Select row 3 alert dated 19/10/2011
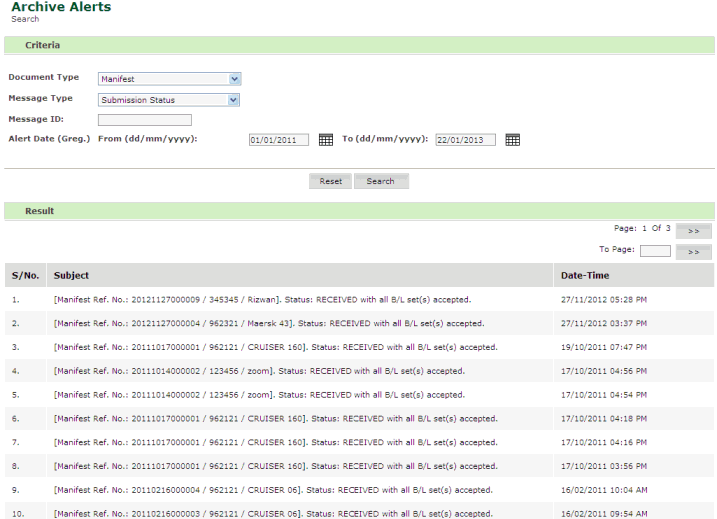Screen dimensions: 717x519 [x=275, y=347]
